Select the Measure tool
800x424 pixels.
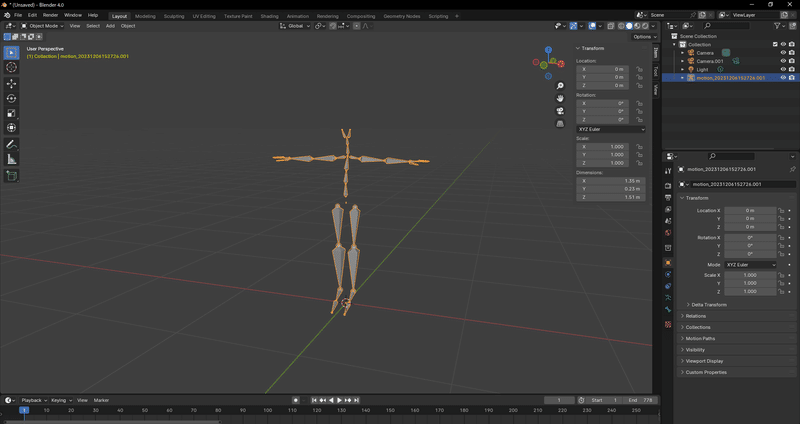pos(11,159)
